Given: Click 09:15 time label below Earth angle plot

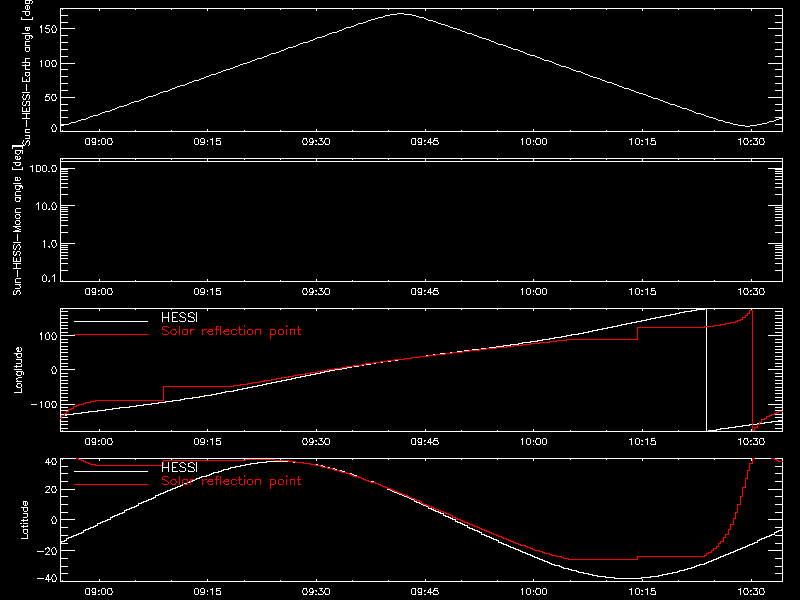Looking at the screenshot, I should click(207, 142).
